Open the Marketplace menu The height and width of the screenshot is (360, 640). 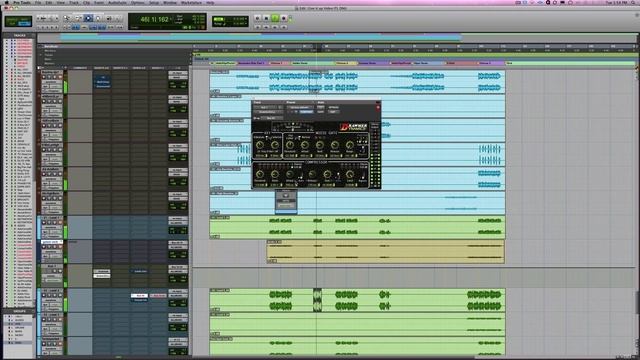pyautogui.click(x=191, y=2)
